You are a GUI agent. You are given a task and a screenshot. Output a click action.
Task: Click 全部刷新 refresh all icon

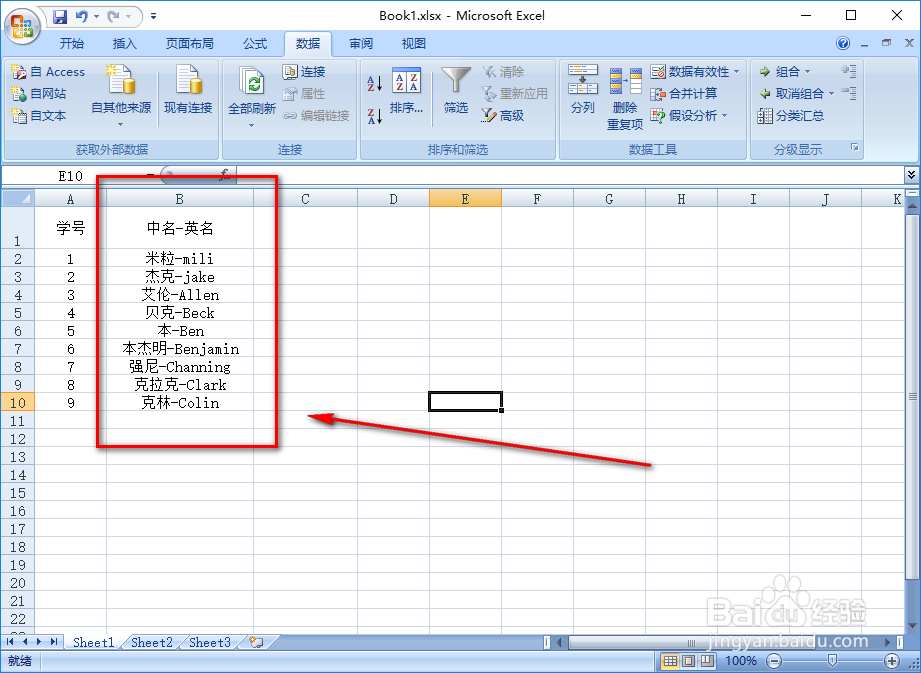tap(251, 96)
